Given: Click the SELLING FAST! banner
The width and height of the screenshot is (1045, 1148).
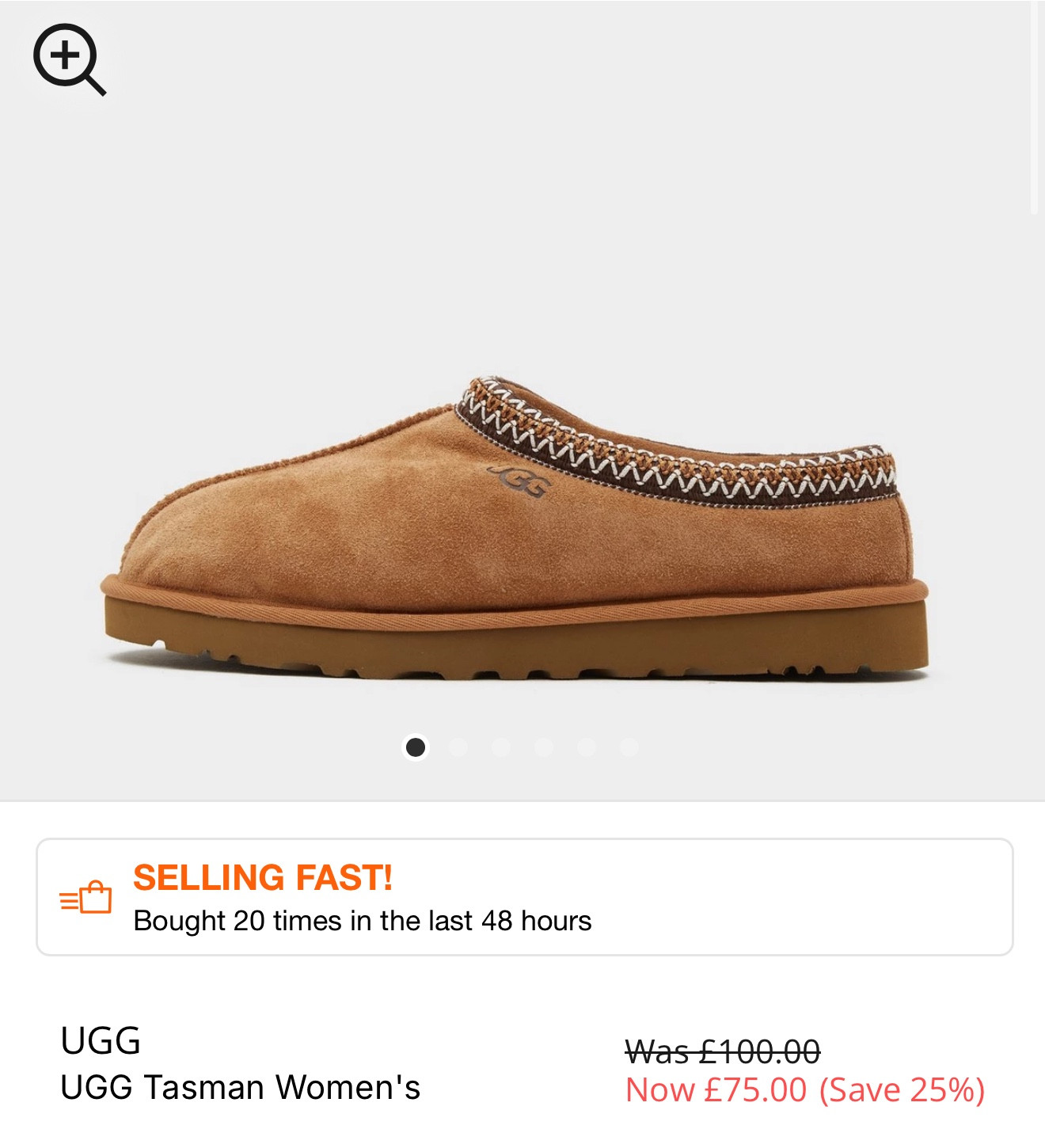Looking at the screenshot, I should pos(266,879).
